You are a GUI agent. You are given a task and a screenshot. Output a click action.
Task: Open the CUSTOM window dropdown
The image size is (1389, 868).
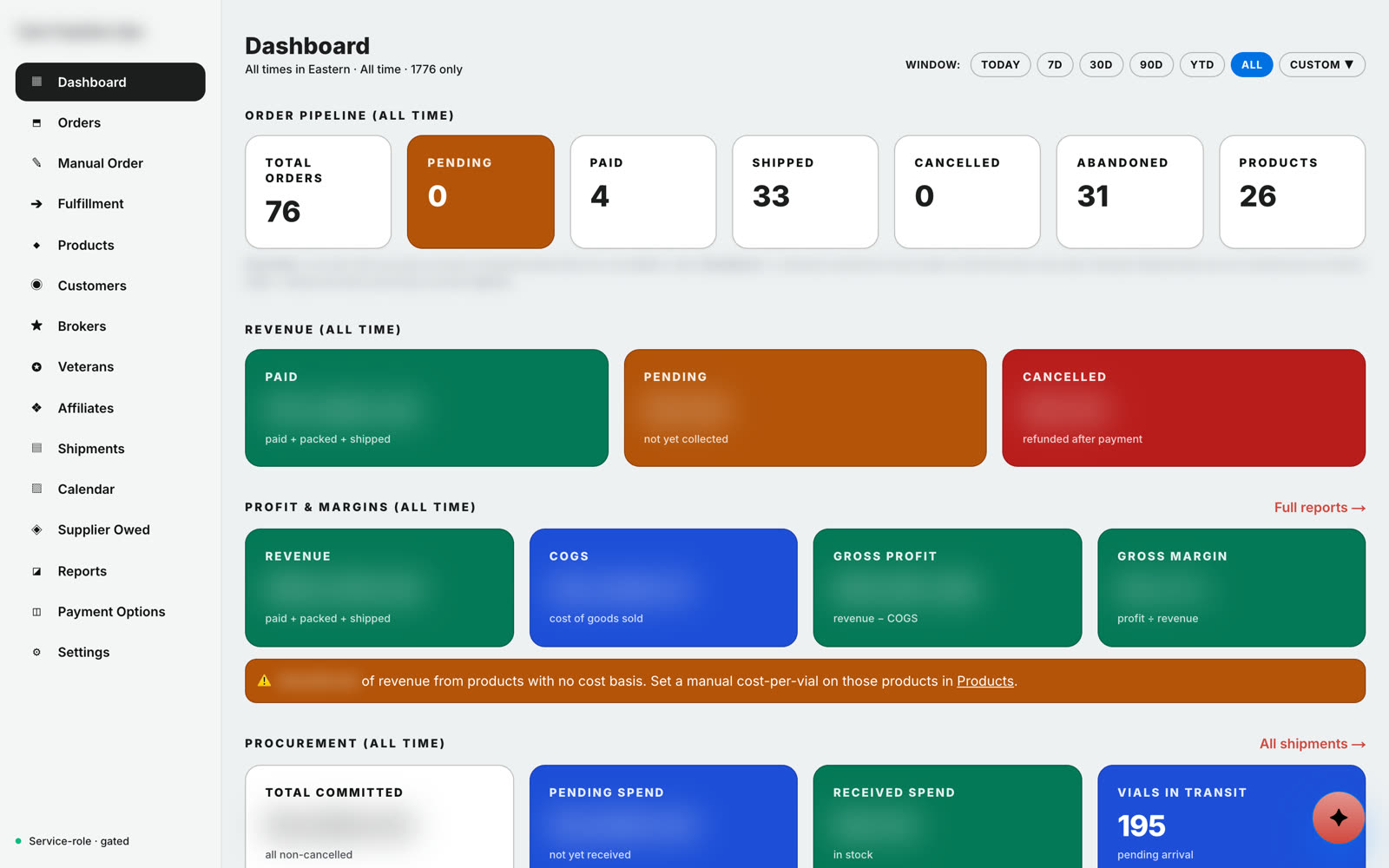tap(1321, 64)
